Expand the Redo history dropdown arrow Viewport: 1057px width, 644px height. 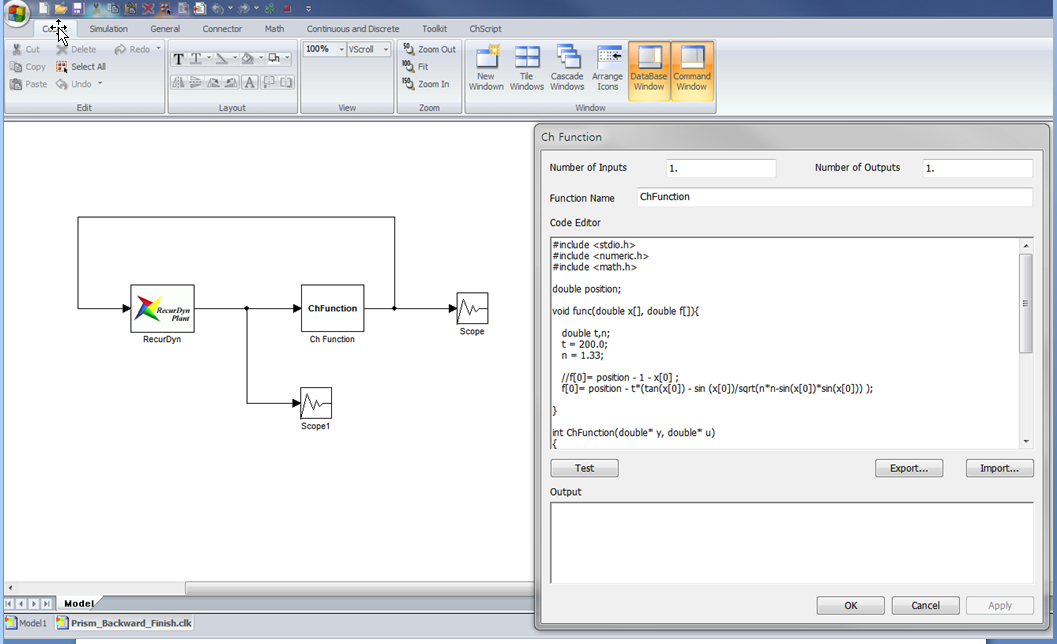[x=158, y=49]
